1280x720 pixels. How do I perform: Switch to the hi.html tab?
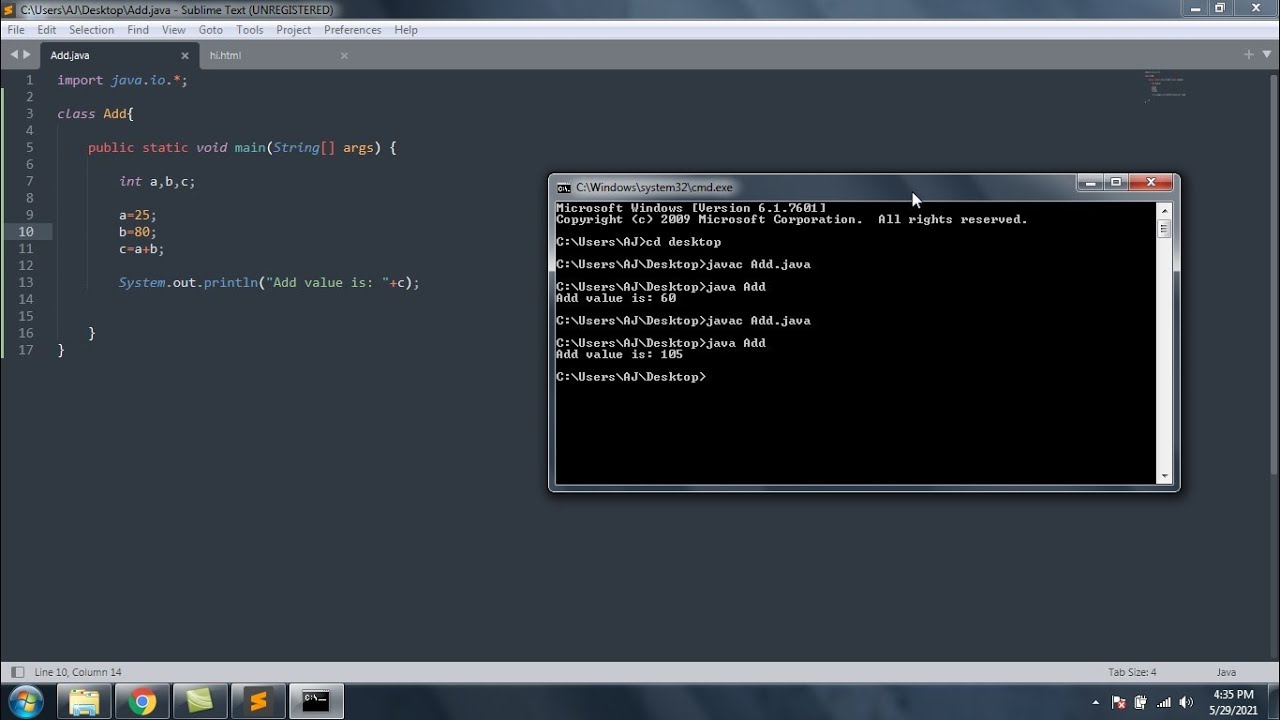pos(225,55)
